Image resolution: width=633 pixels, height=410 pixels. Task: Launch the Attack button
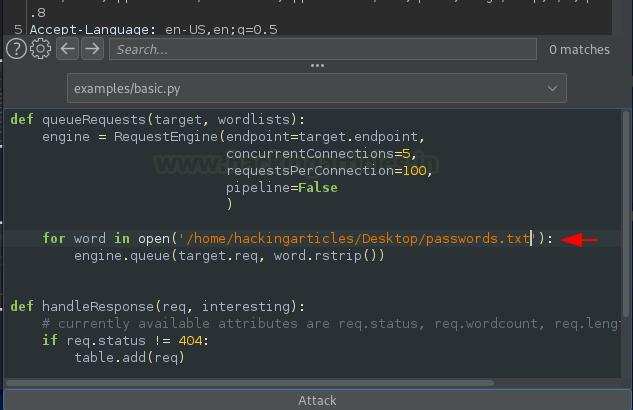pyautogui.click(x=317, y=400)
